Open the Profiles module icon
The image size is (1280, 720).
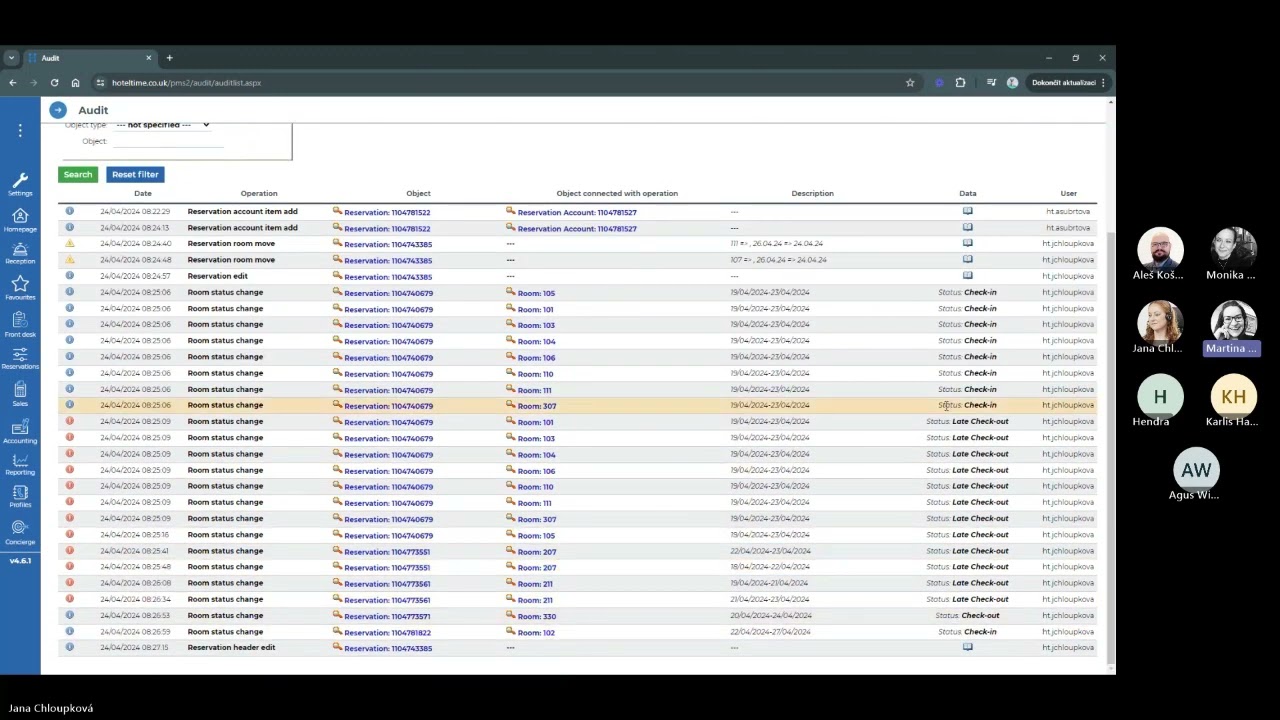click(20, 496)
